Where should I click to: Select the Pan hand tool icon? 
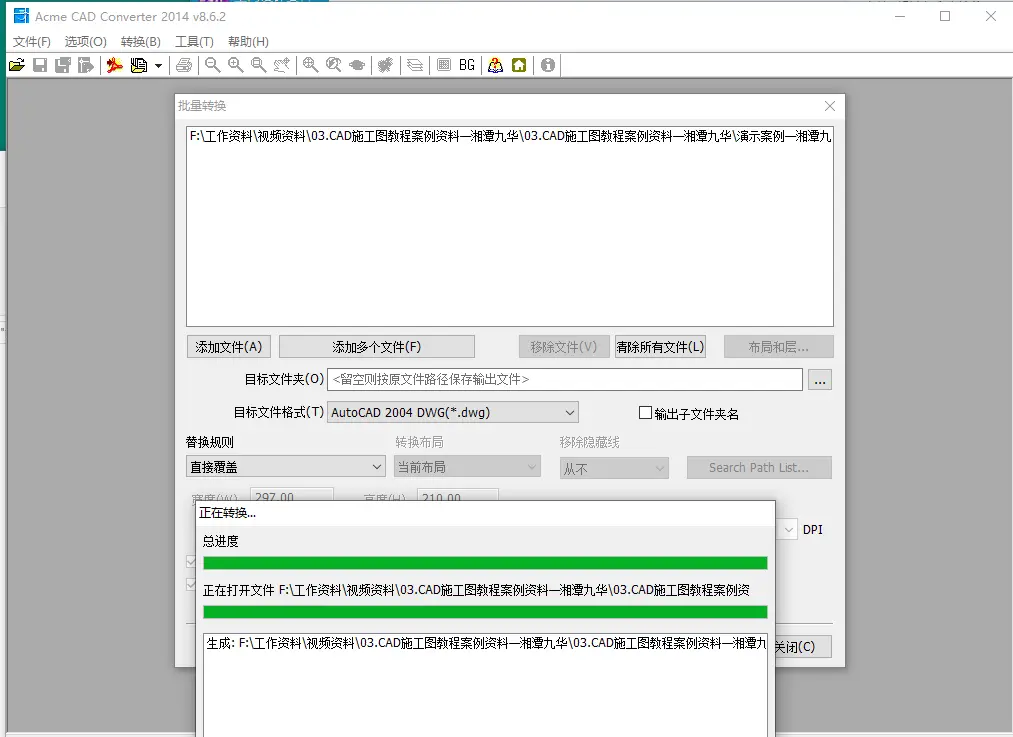[282, 65]
